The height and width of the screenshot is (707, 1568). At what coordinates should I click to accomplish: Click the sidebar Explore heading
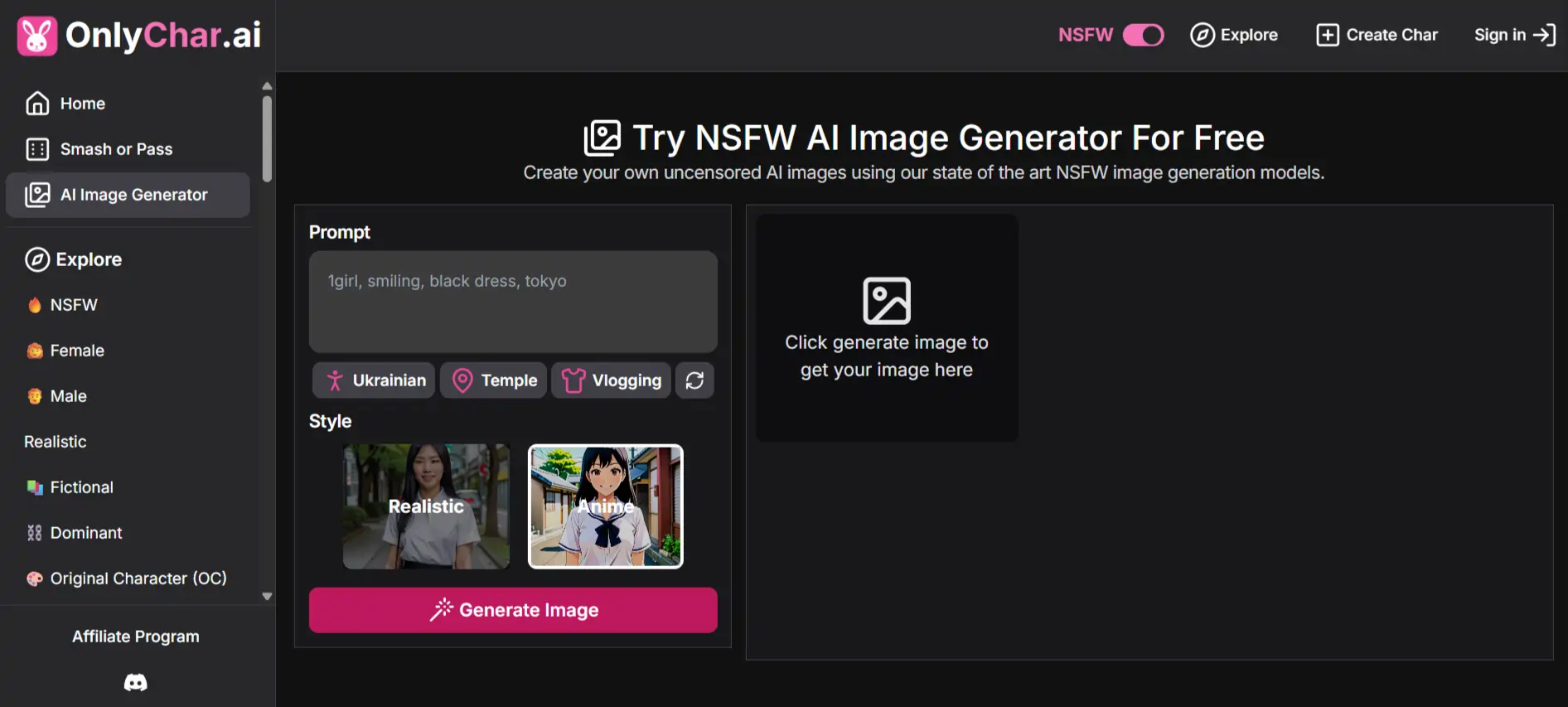click(x=73, y=259)
